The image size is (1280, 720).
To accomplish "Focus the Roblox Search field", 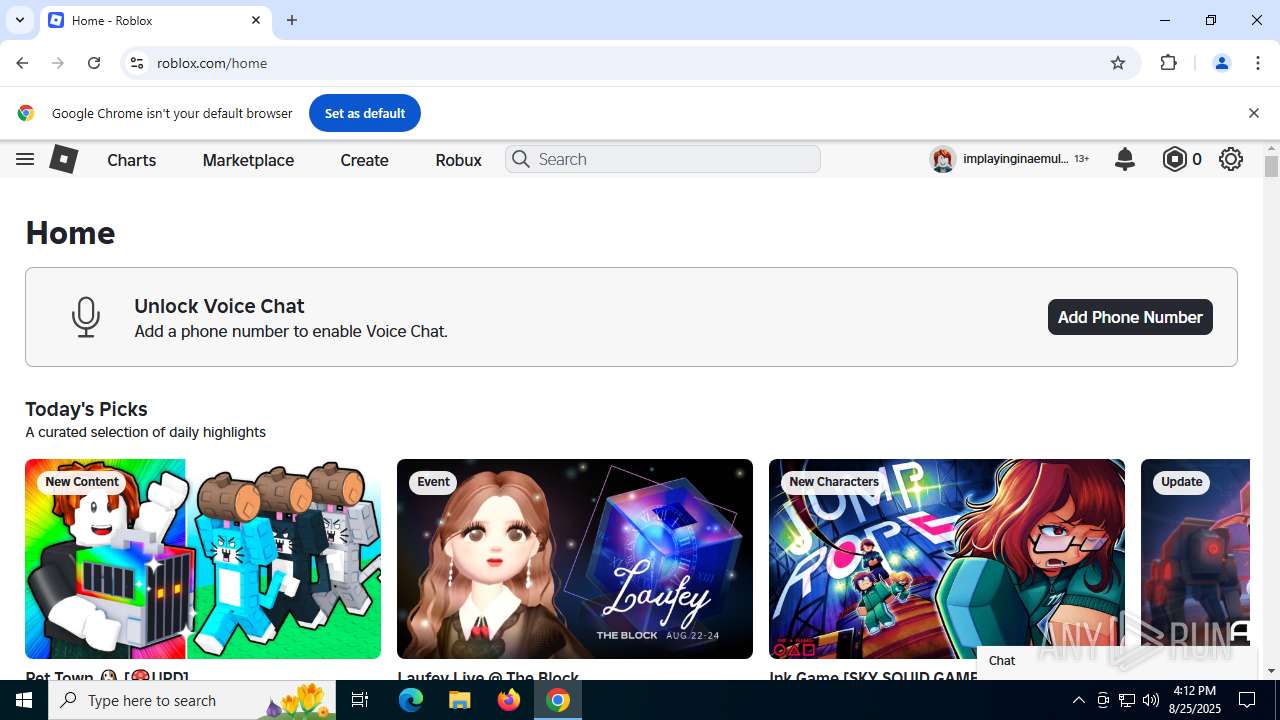I will point(663,159).
